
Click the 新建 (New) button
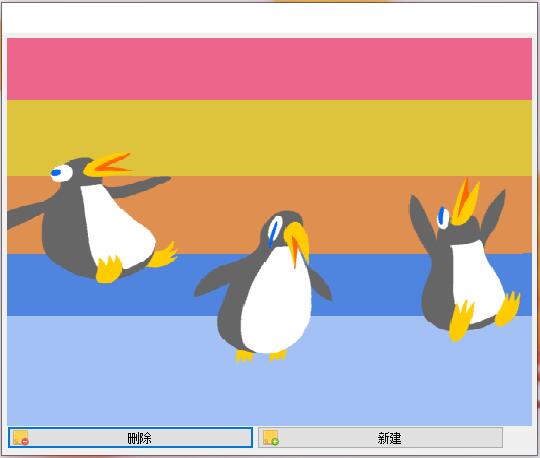tap(380, 438)
